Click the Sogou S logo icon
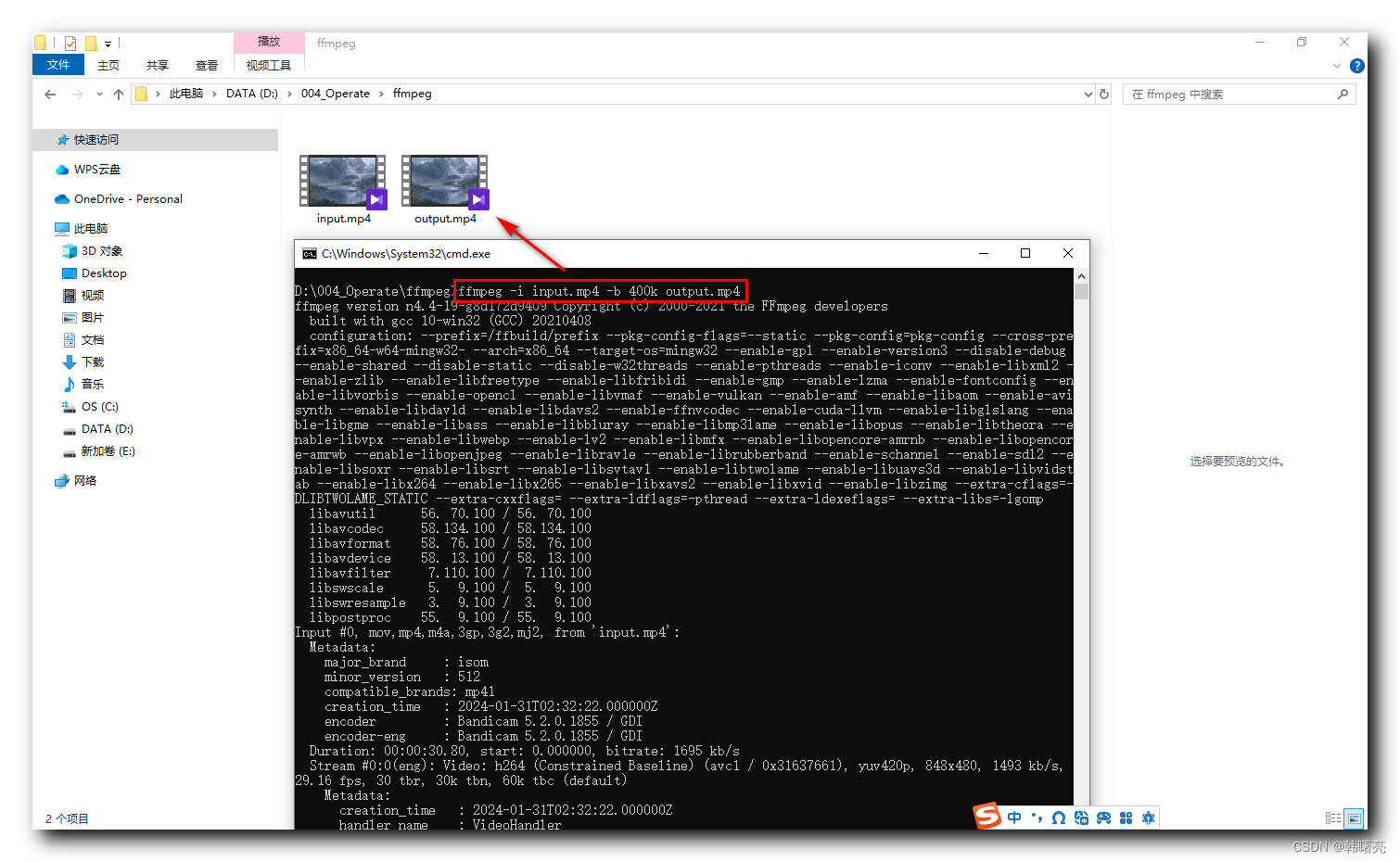 point(987,817)
